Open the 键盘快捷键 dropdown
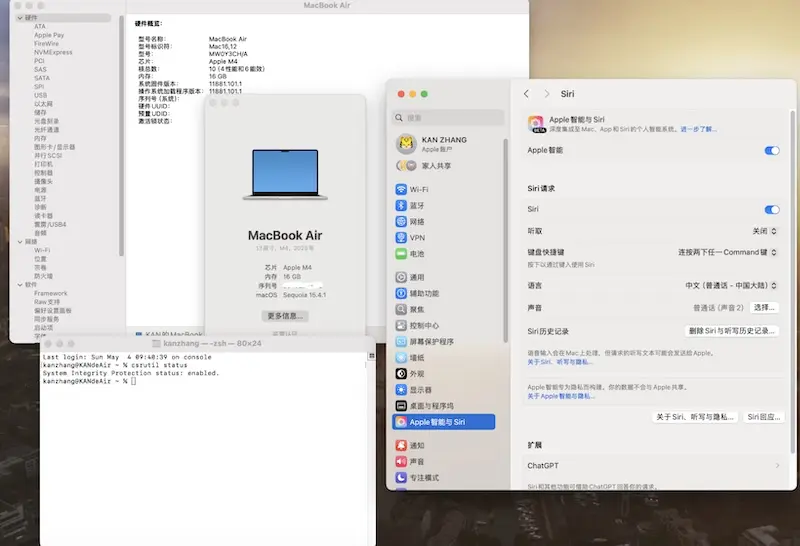 tap(728, 252)
